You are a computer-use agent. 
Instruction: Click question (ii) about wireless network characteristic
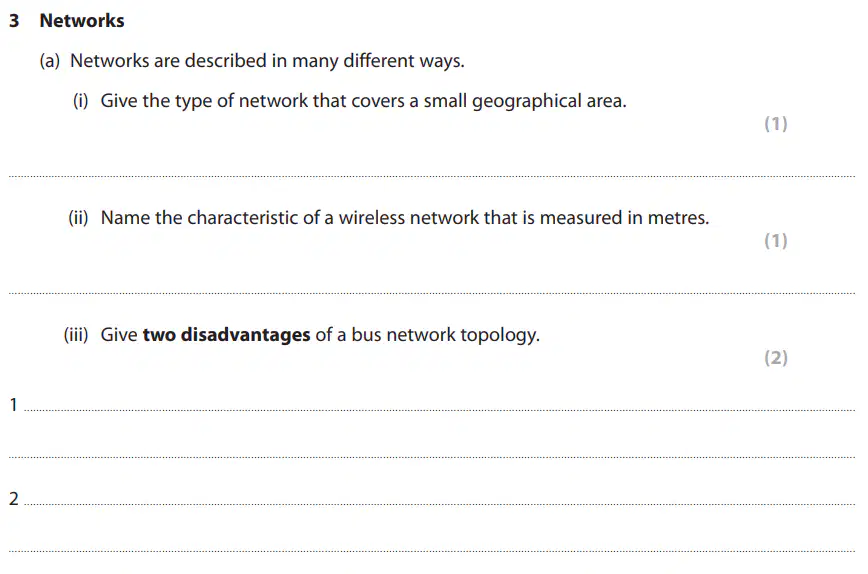405,218
